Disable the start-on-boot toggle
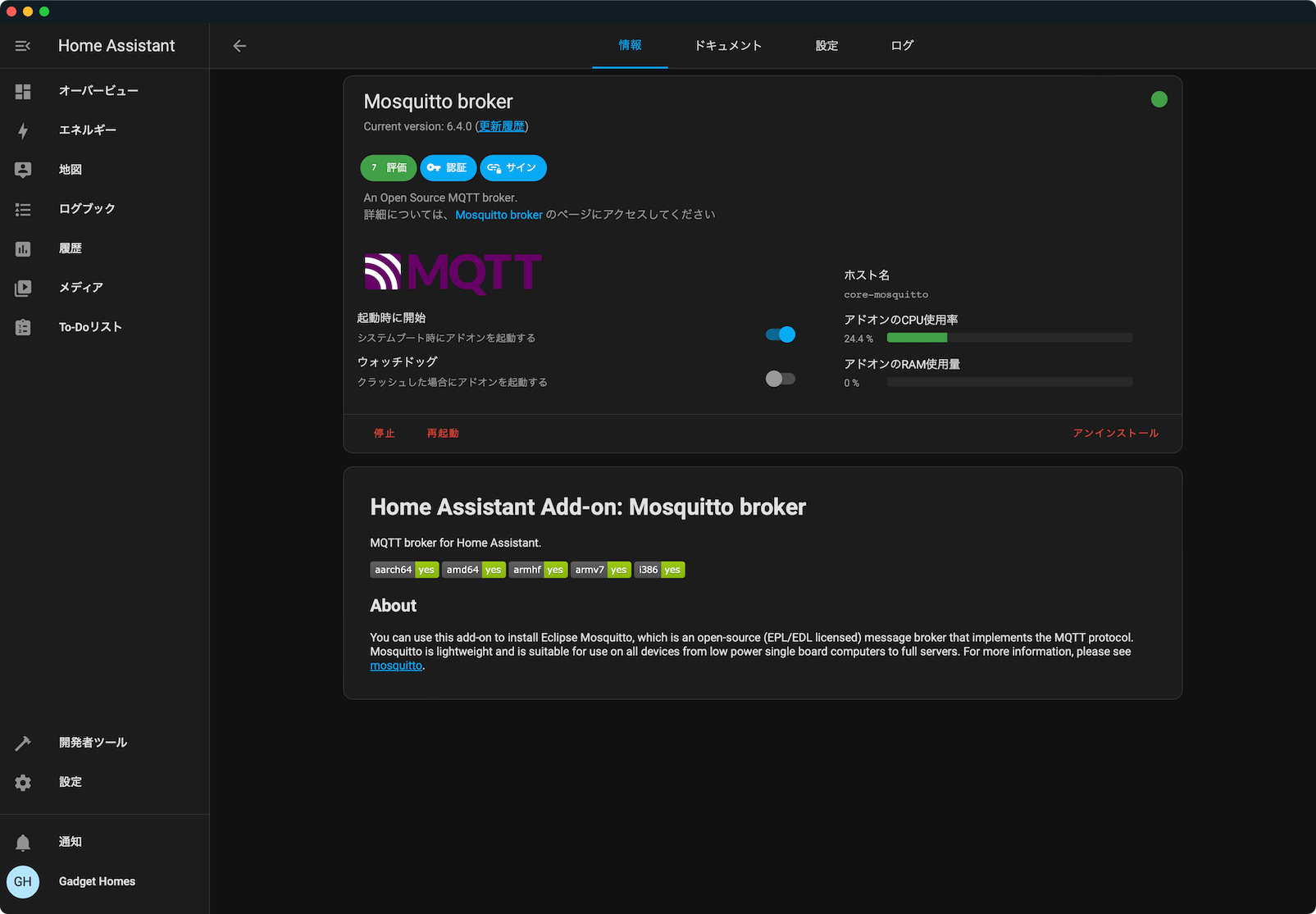 [x=781, y=334]
